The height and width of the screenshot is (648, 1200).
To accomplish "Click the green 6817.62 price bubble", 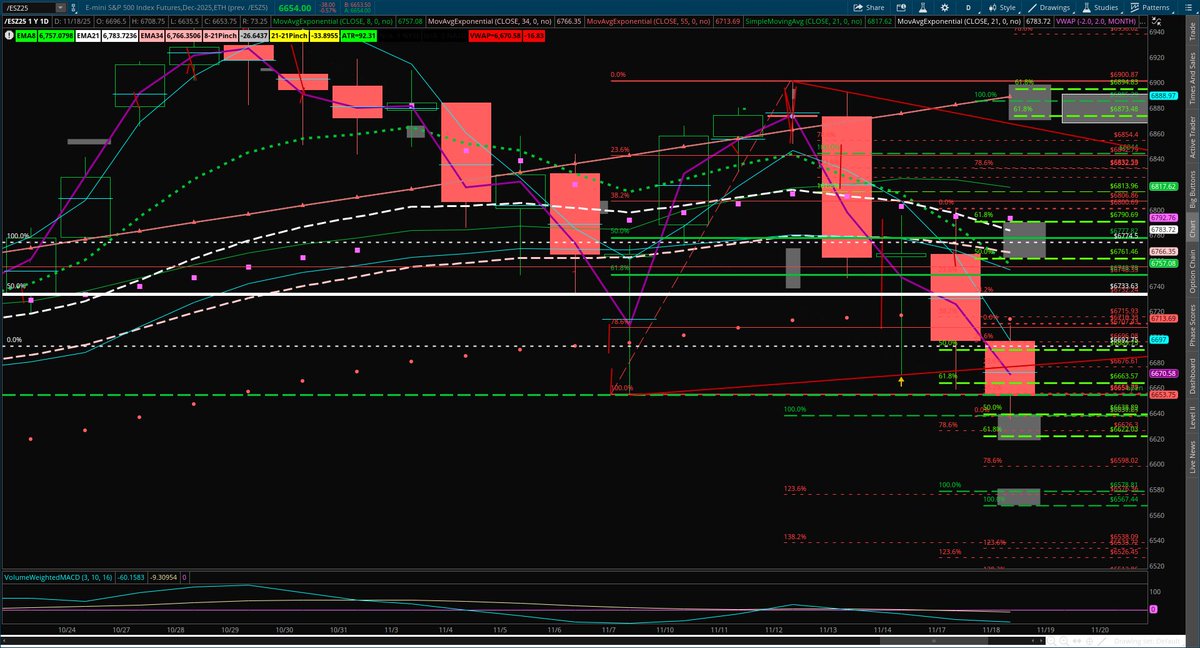I will coord(1164,186).
